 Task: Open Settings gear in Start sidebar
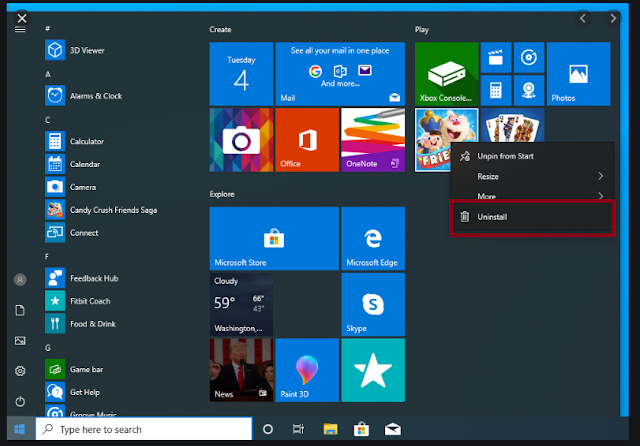pyautogui.click(x=20, y=371)
